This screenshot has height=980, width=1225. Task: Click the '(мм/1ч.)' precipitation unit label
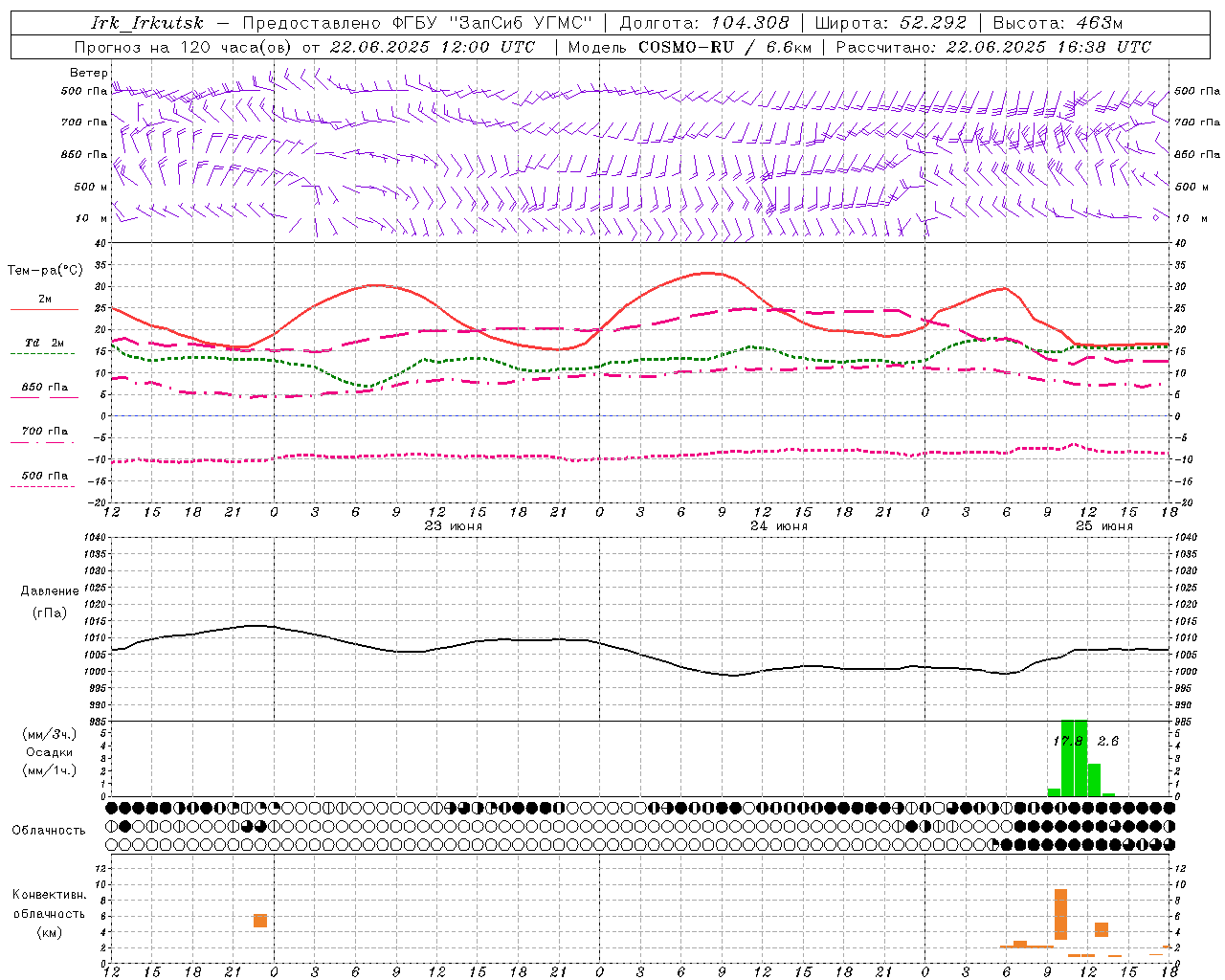click(x=50, y=770)
